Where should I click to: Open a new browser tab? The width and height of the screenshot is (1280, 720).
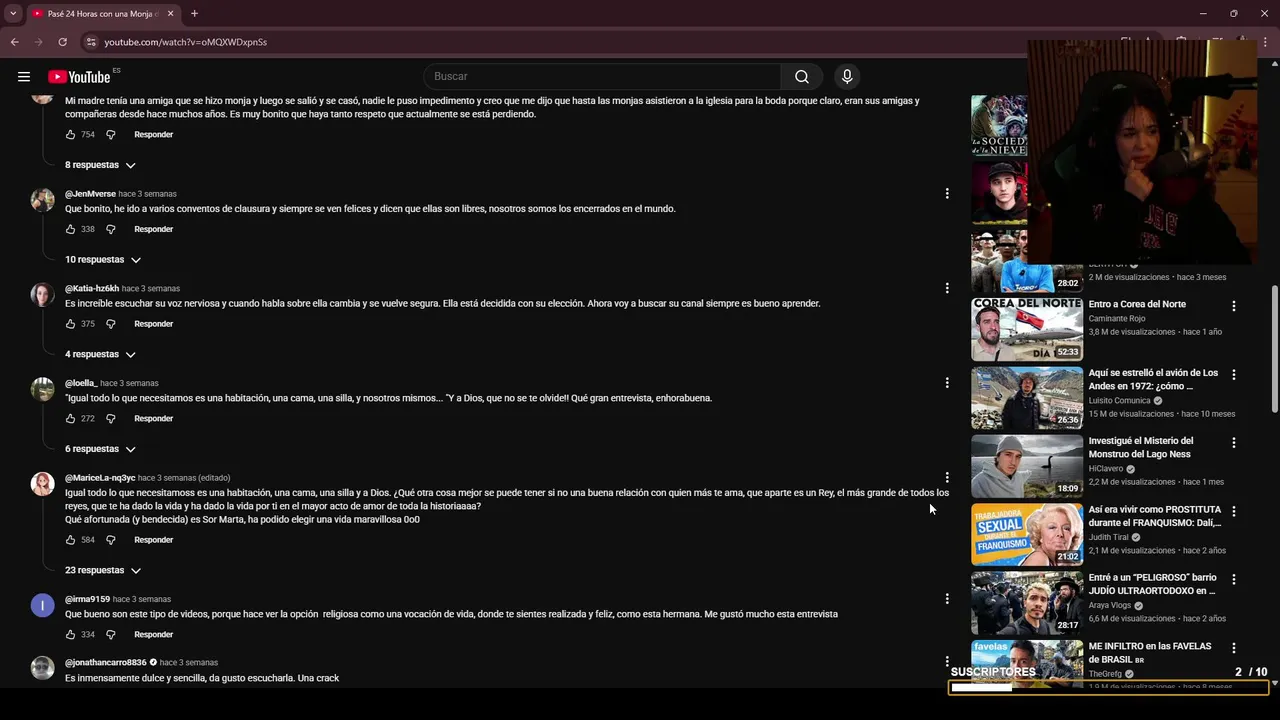(194, 13)
